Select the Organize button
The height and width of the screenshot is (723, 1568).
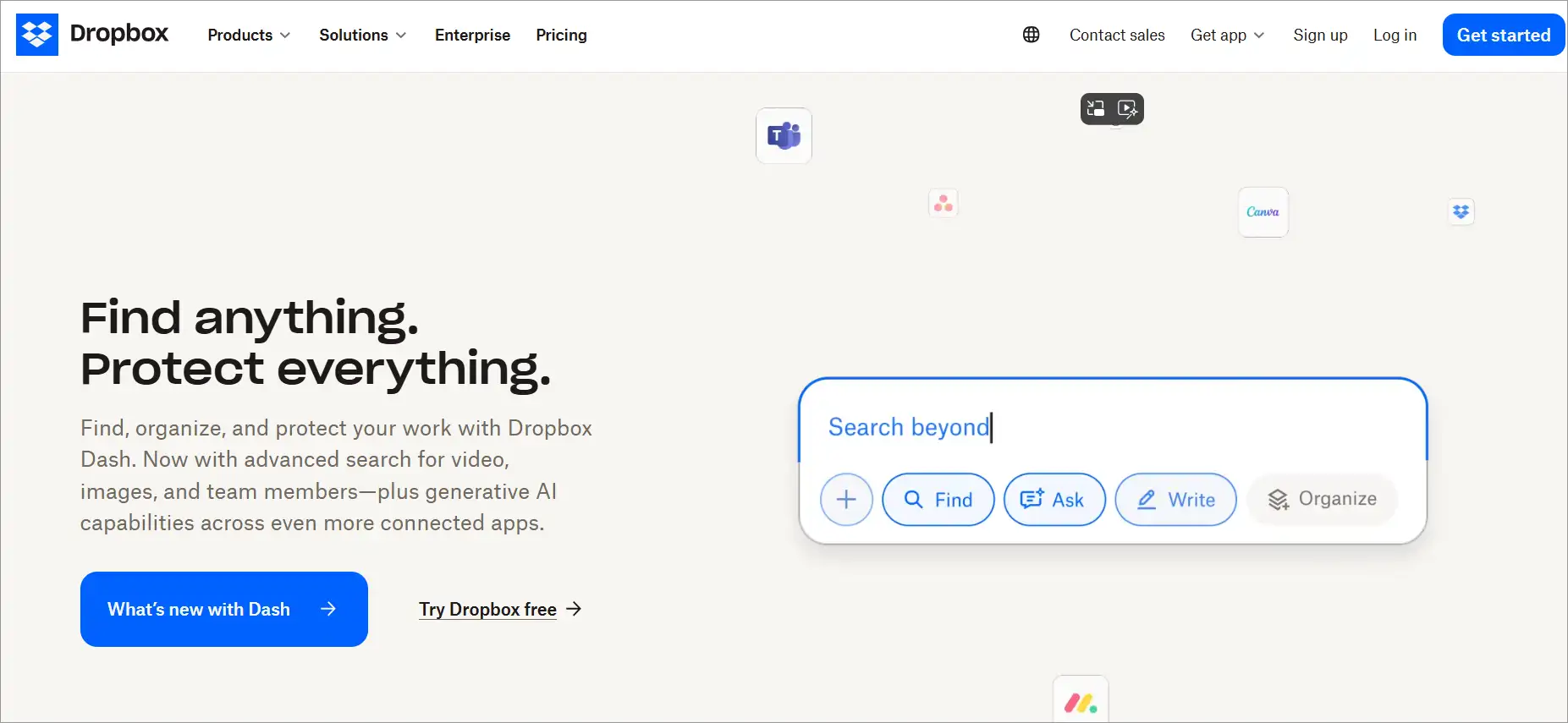1322,499
